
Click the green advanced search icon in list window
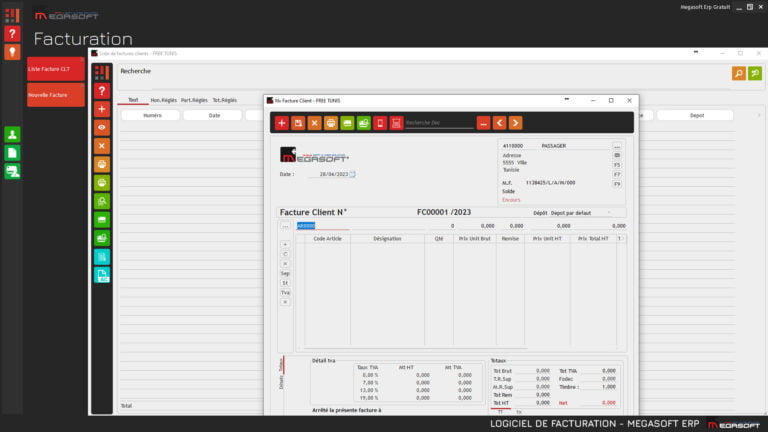755,73
